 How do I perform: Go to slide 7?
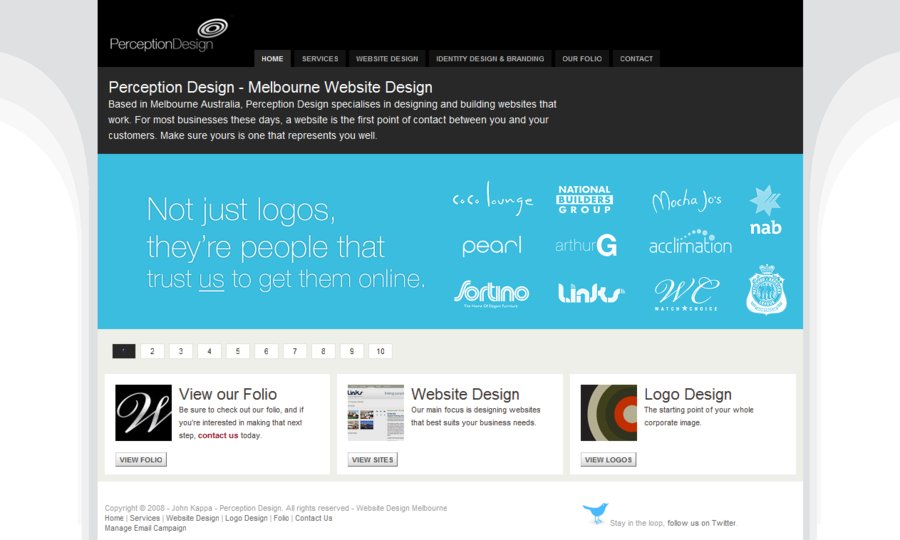(295, 351)
